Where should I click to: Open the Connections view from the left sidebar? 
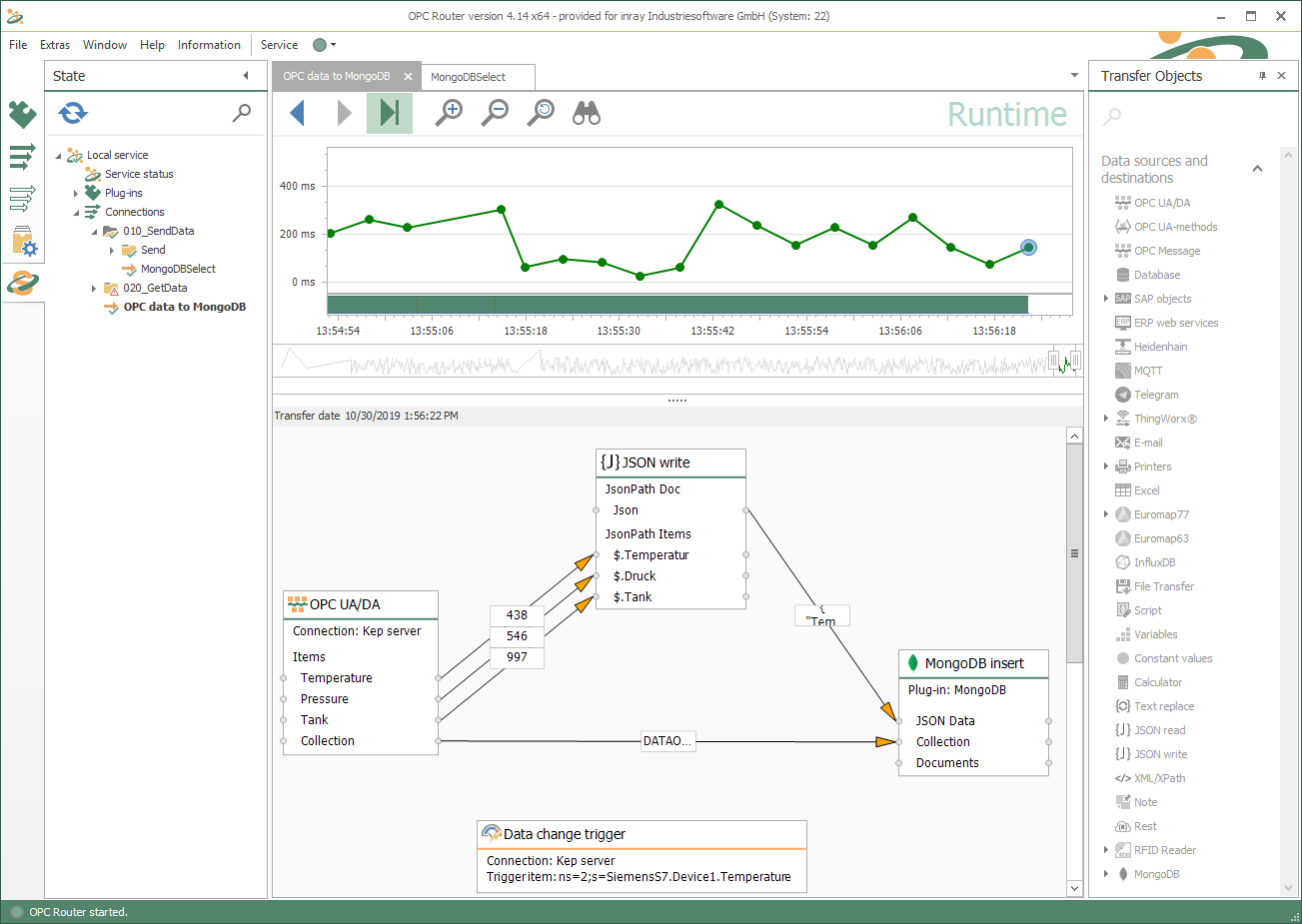(22, 156)
